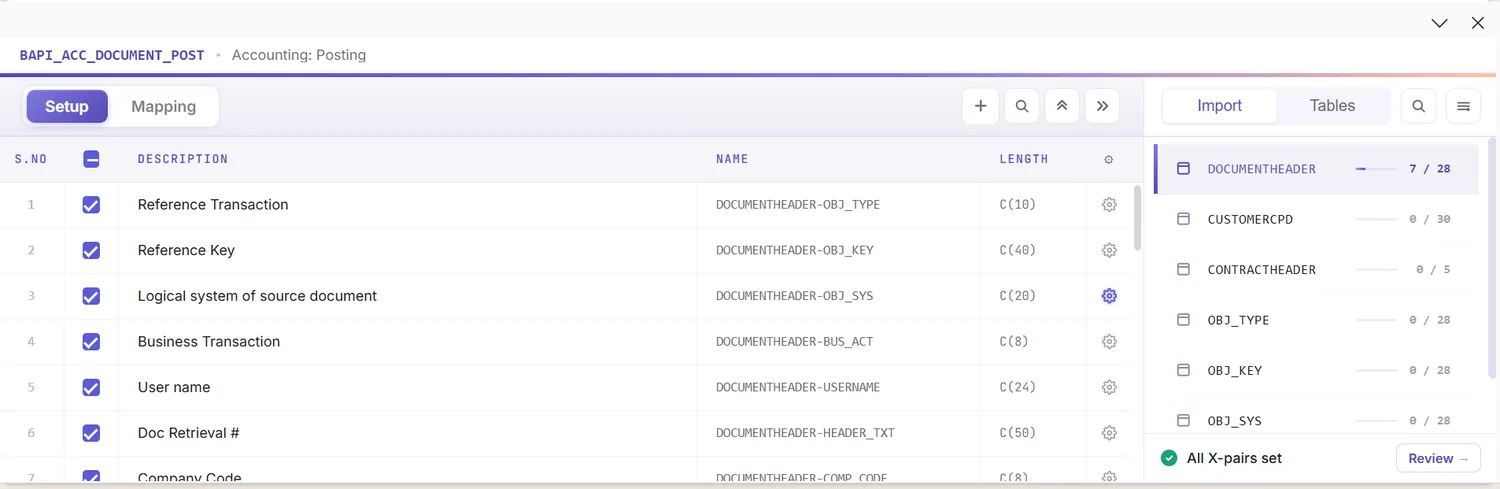Switch to the Mapping tab
The width and height of the screenshot is (1500, 489).
pyautogui.click(x=163, y=106)
